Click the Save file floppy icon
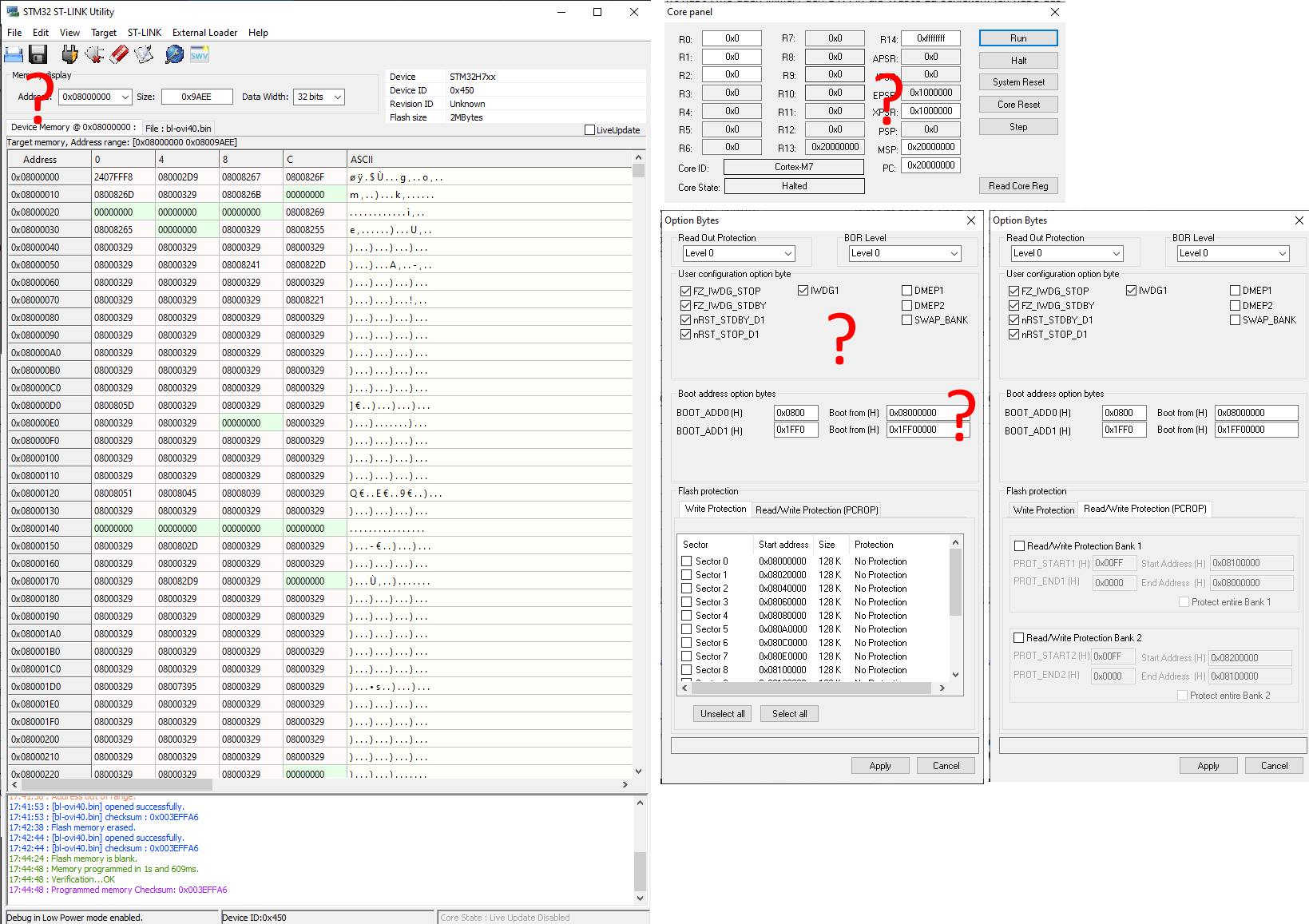This screenshot has width=1309, height=924. click(38, 54)
